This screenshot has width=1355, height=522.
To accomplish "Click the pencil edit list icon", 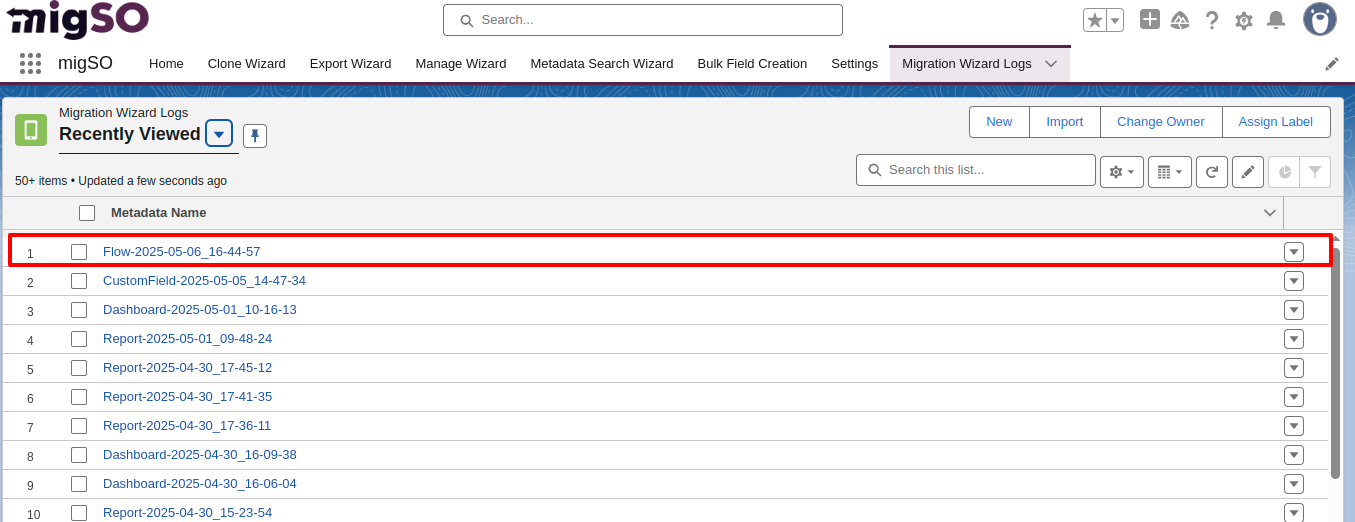I will (x=1248, y=172).
